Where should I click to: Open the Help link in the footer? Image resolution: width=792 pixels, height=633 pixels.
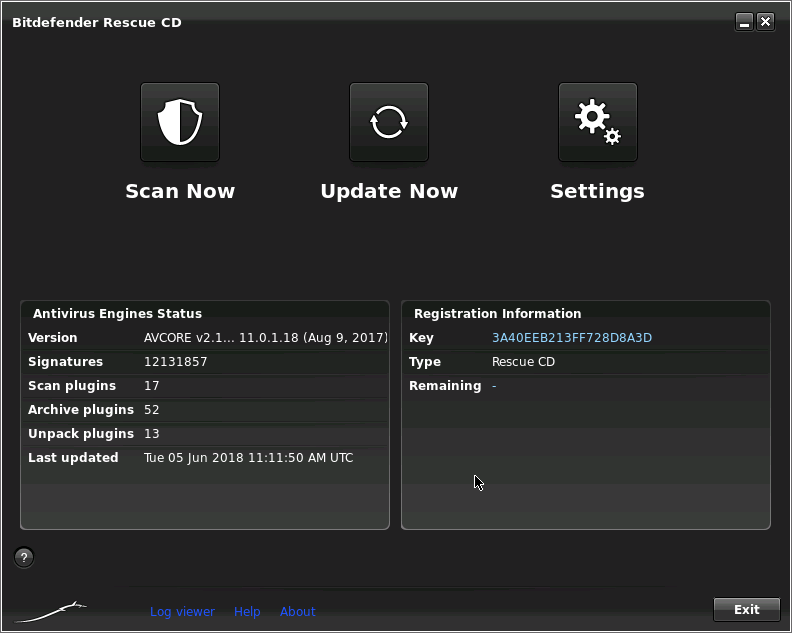point(247,611)
